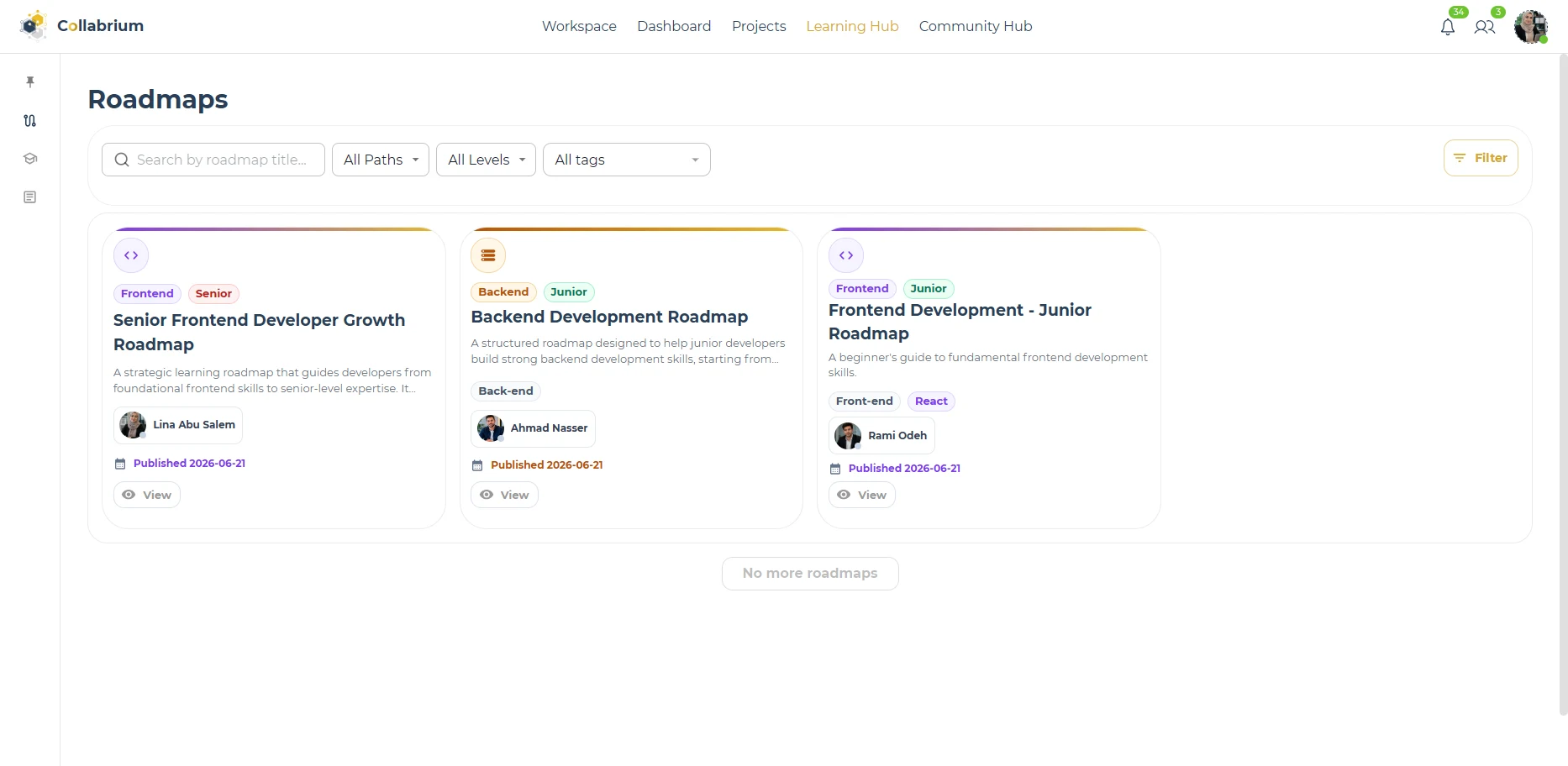
Task: Open the user profile avatar
Action: click(1531, 27)
